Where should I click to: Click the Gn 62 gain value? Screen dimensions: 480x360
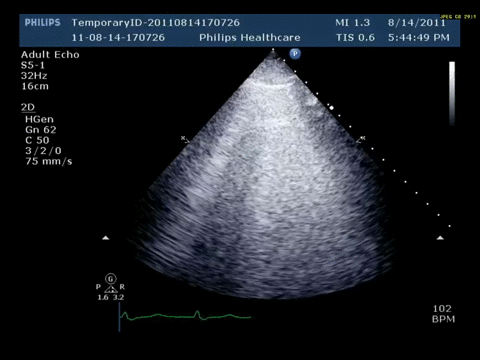(41, 130)
